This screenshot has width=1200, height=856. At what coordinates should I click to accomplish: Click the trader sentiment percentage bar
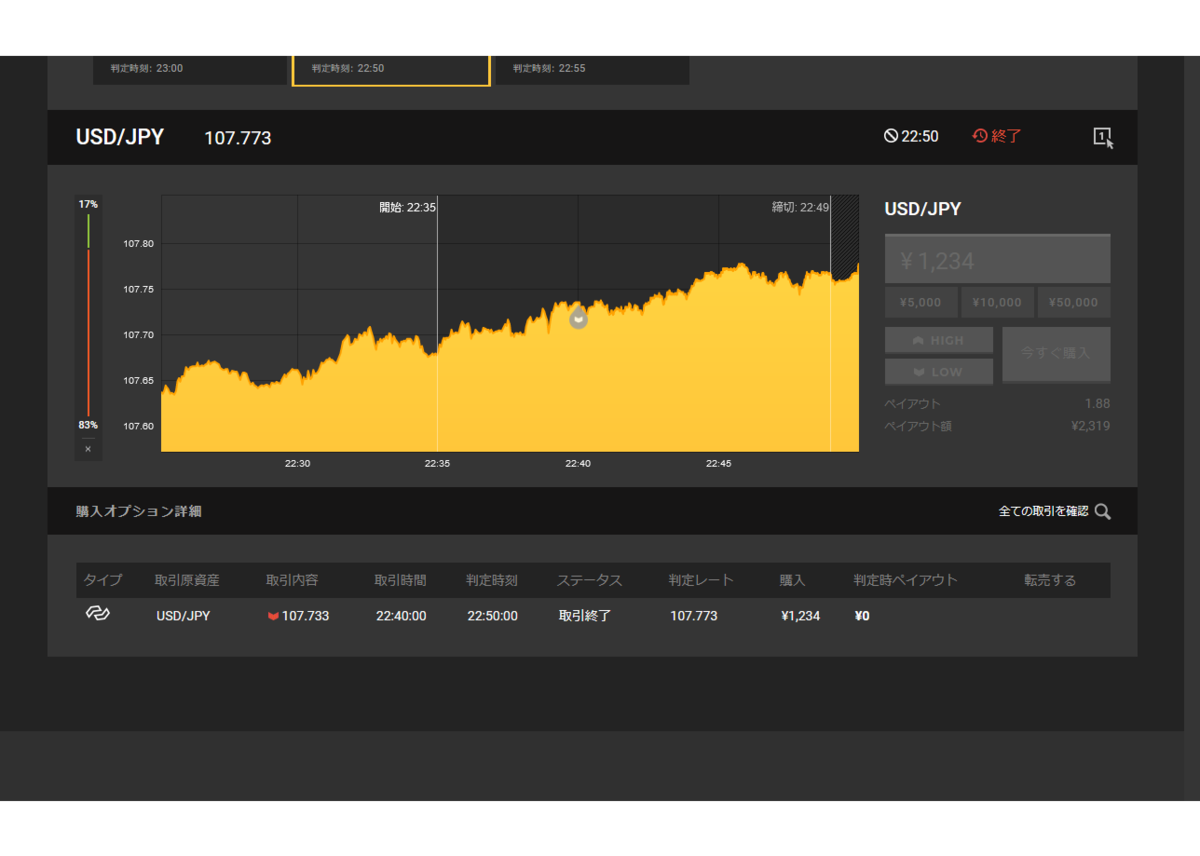(88, 314)
